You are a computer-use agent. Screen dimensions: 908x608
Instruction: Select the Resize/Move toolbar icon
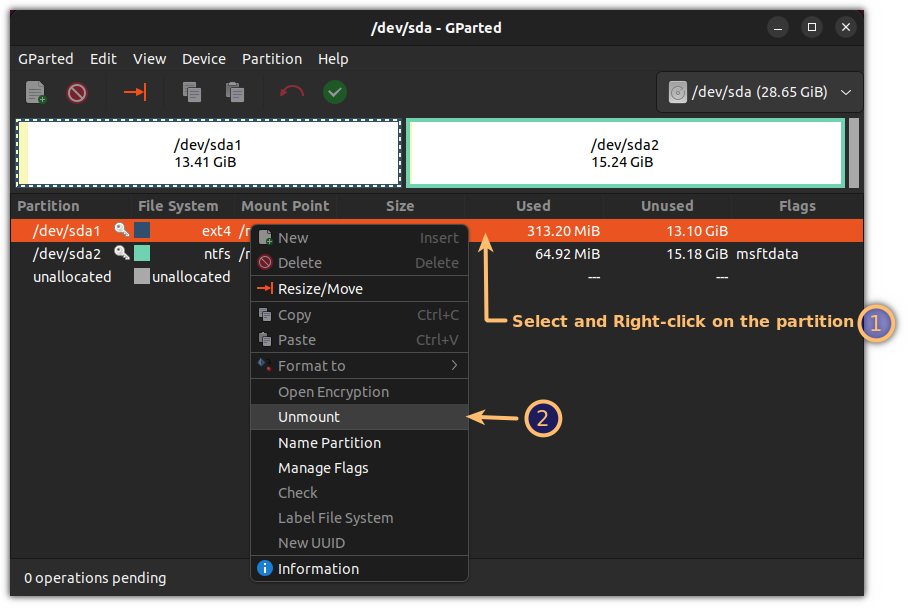[x=135, y=91]
